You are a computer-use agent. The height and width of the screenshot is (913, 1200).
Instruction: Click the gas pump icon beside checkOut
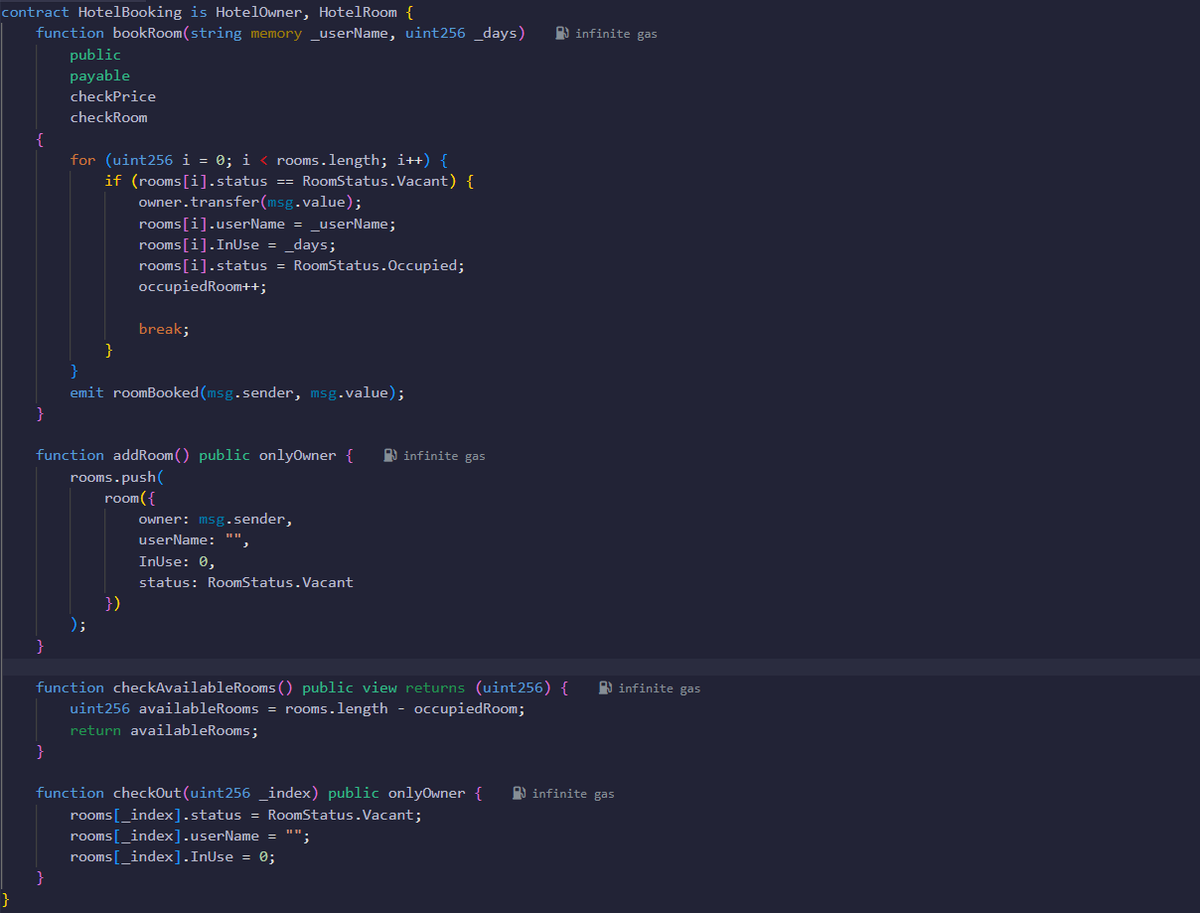[x=519, y=793]
